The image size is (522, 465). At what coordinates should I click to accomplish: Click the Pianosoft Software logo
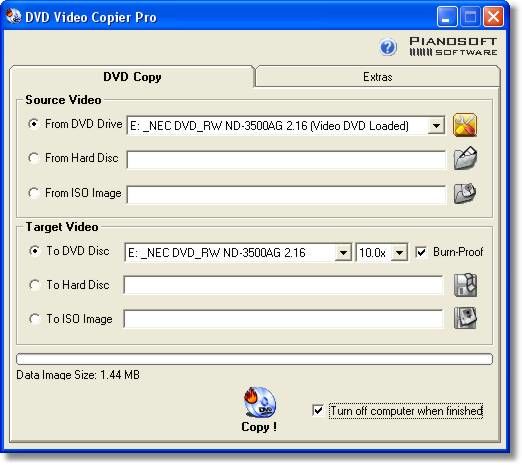point(453,46)
